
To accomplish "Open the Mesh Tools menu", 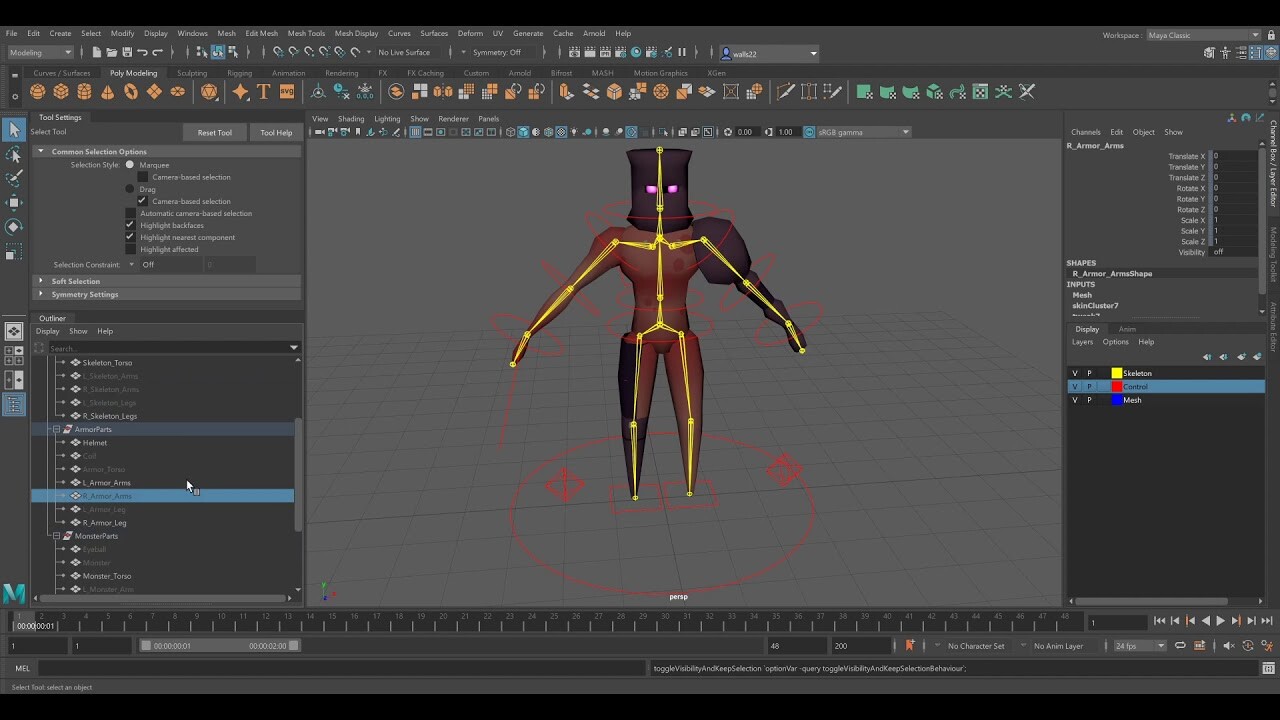I will pyautogui.click(x=306, y=33).
